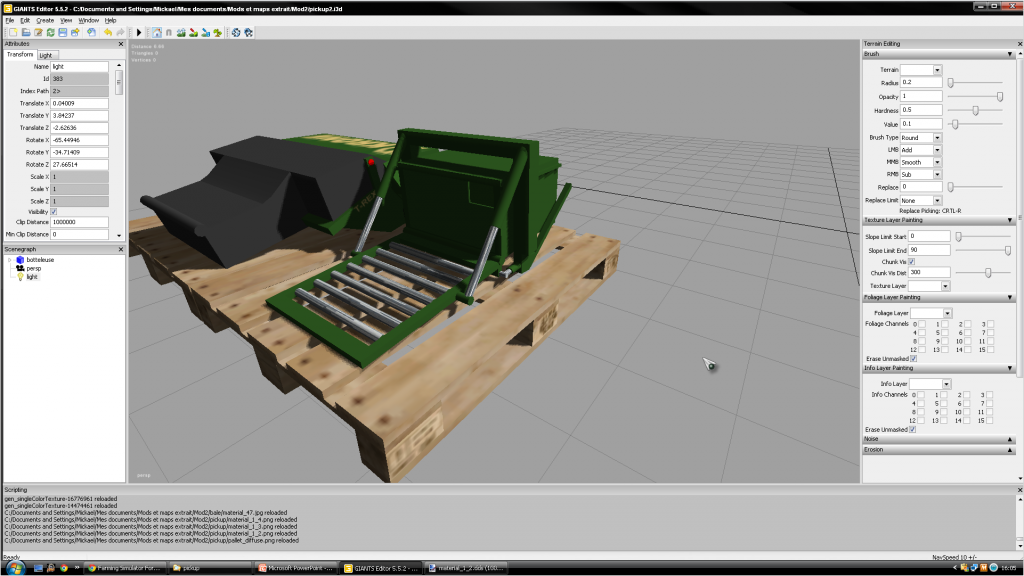Check Info Channel 0 checkbox
The height and width of the screenshot is (576, 1024).
point(921,394)
